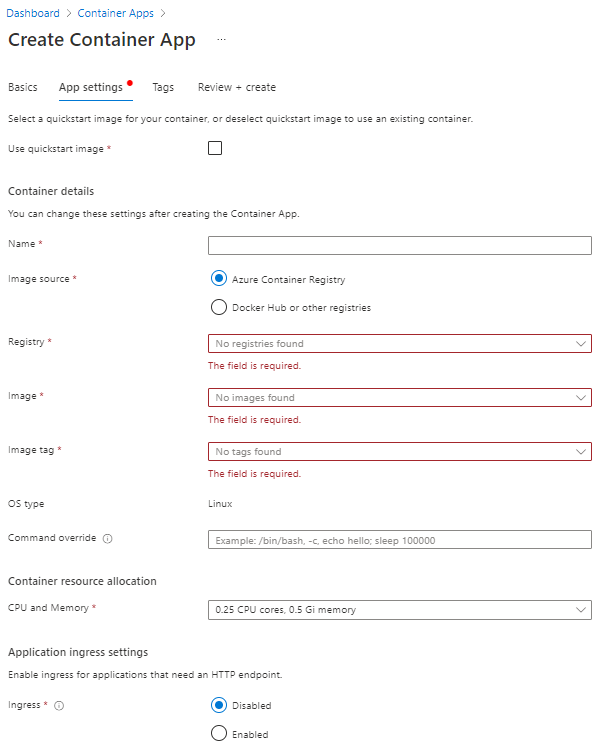The height and width of the screenshot is (755, 610).
Task: Open the CPU and Memory dropdown
Action: [x=399, y=610]
